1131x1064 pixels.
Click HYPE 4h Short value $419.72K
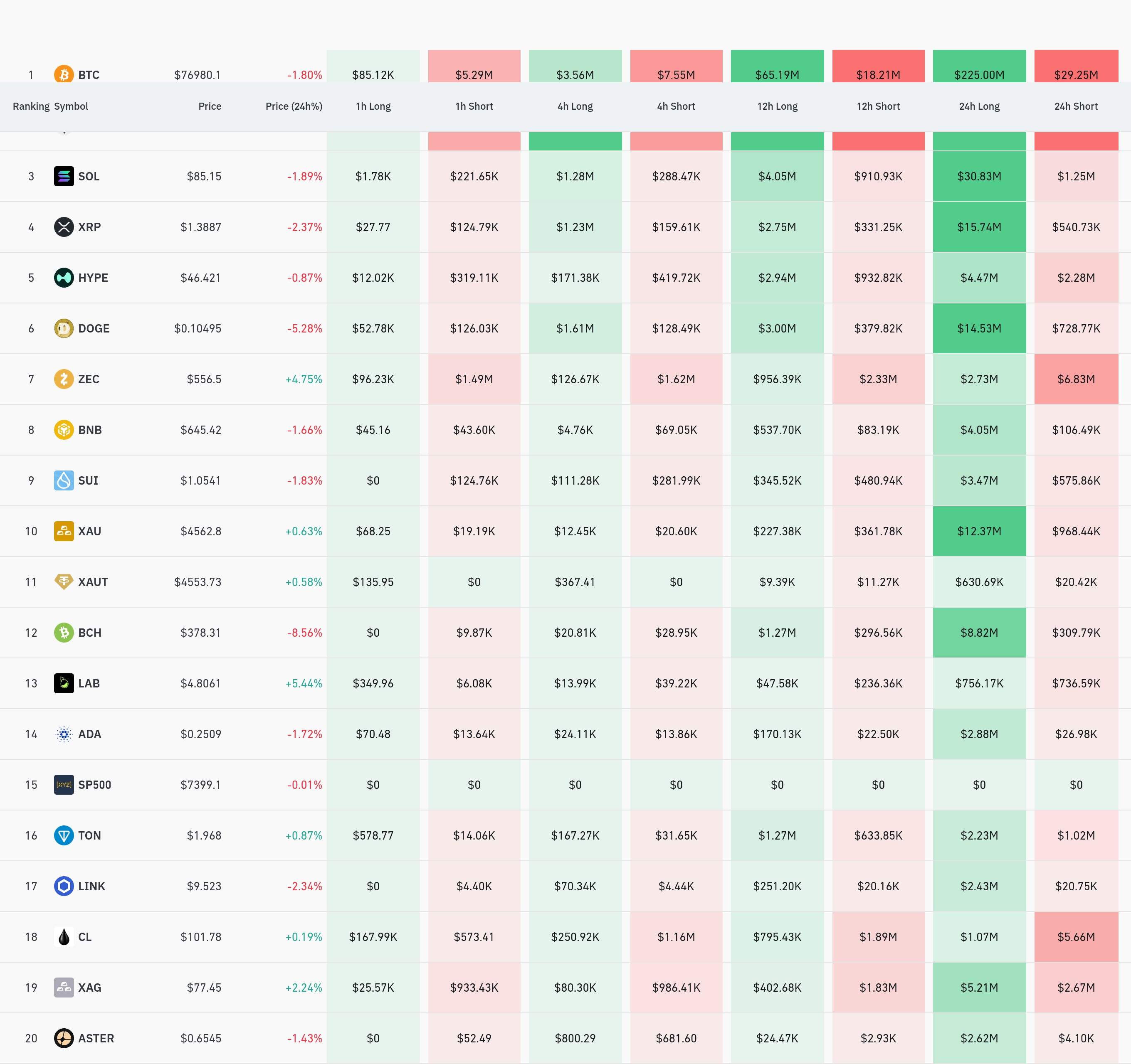(x=677, y=278)
